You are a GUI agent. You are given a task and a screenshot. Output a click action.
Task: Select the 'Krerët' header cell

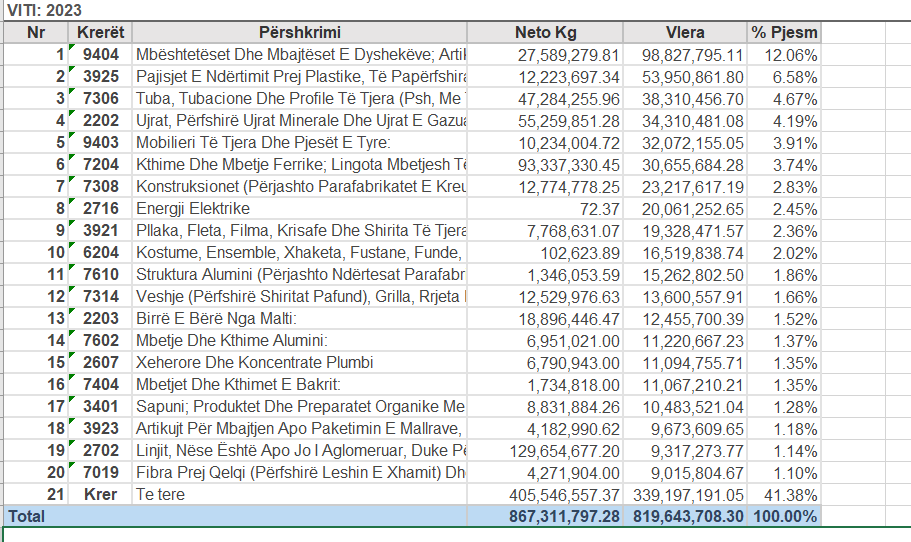point(101,31)
